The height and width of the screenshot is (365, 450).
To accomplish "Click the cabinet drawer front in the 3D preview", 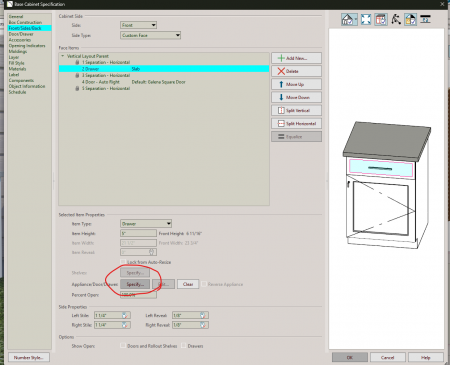I will [381, 168].
